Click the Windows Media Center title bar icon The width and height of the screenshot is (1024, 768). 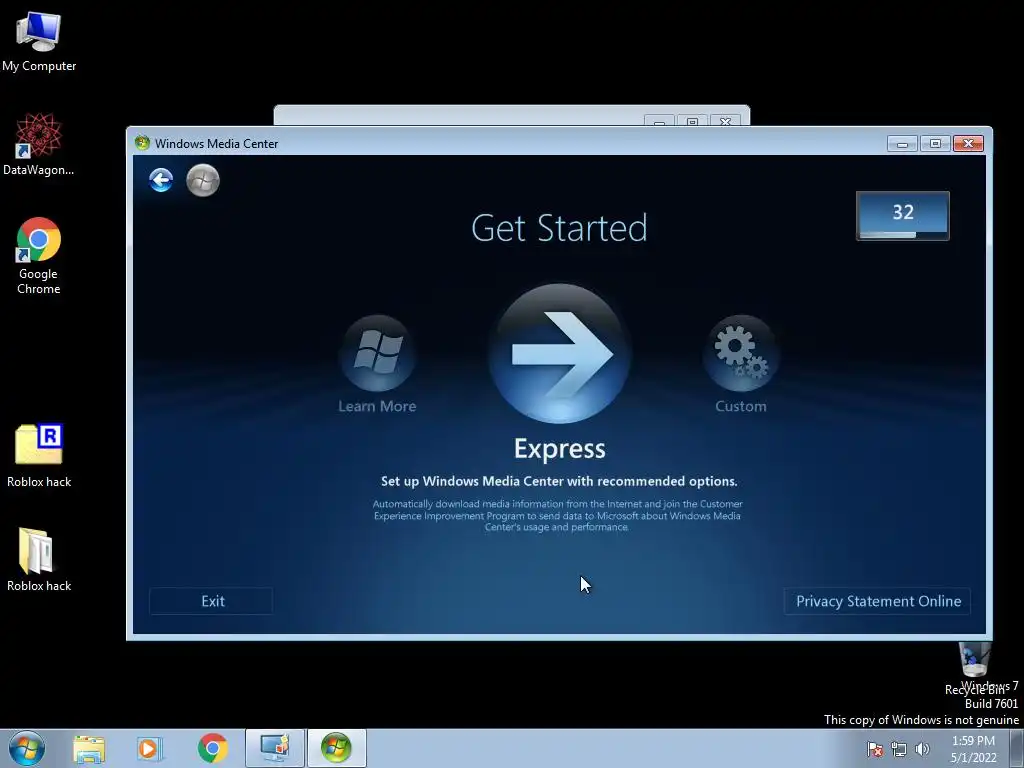click(x=142, y=143)
